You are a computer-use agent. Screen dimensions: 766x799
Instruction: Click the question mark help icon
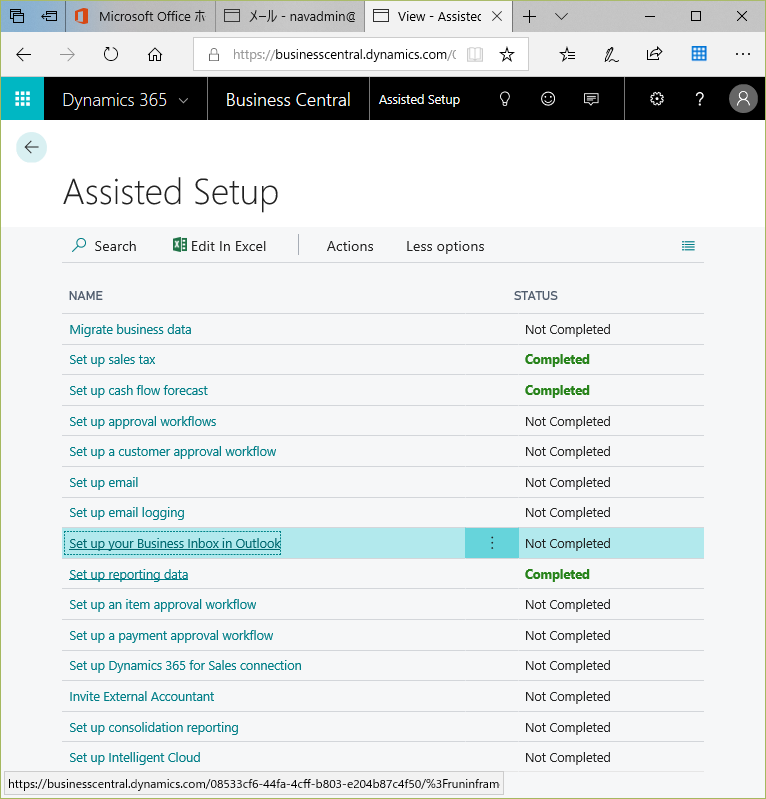700,99
